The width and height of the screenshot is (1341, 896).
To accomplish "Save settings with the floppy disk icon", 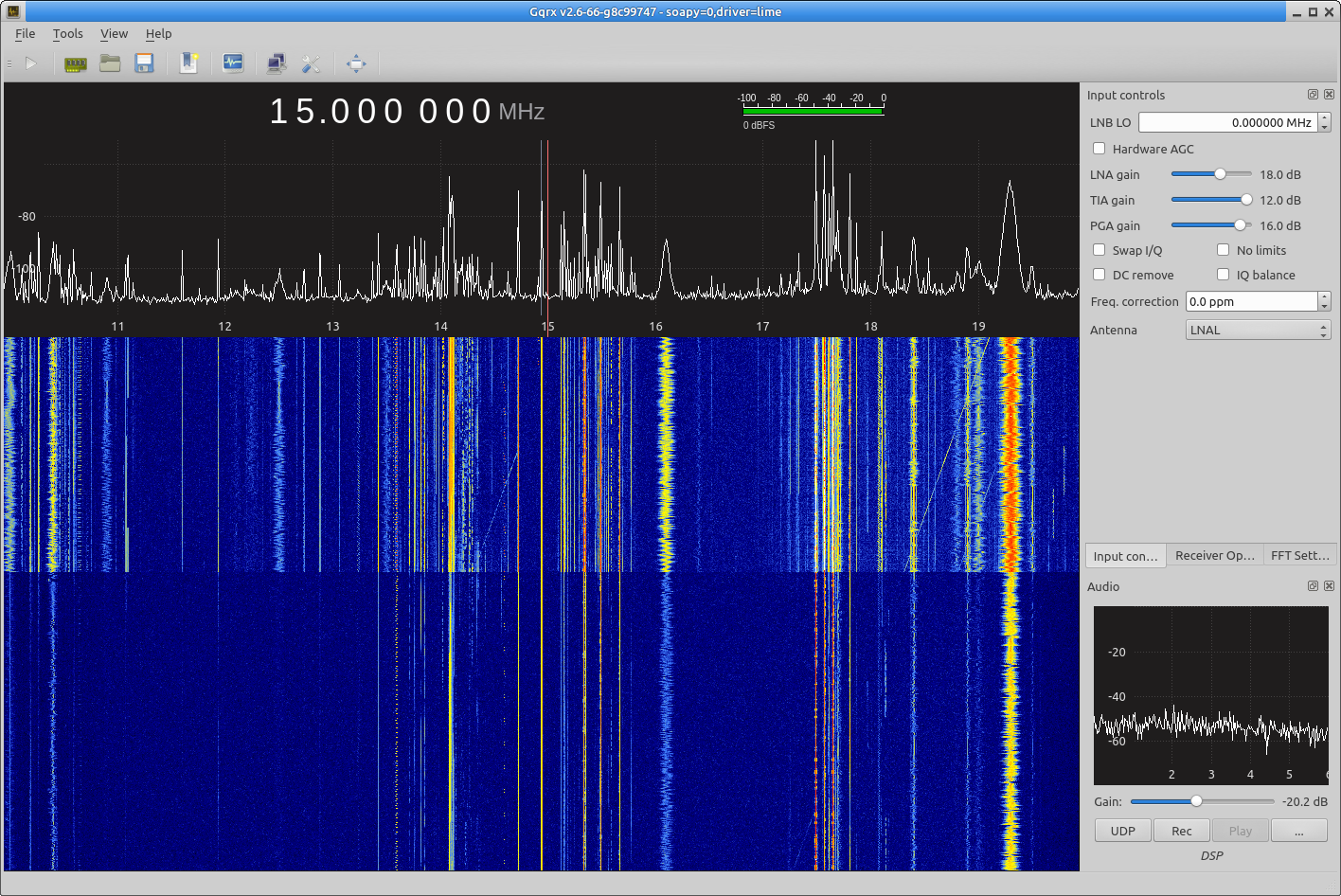I will (144, 63).
